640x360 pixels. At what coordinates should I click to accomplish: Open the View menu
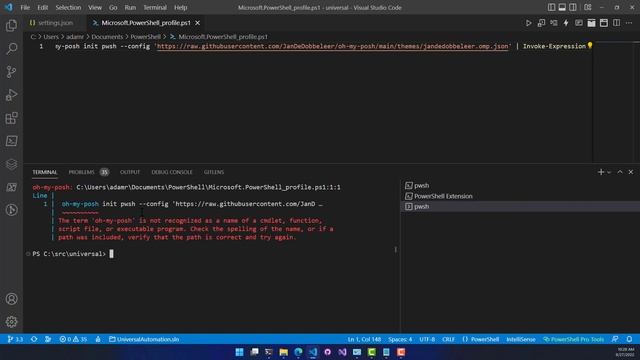95,7
